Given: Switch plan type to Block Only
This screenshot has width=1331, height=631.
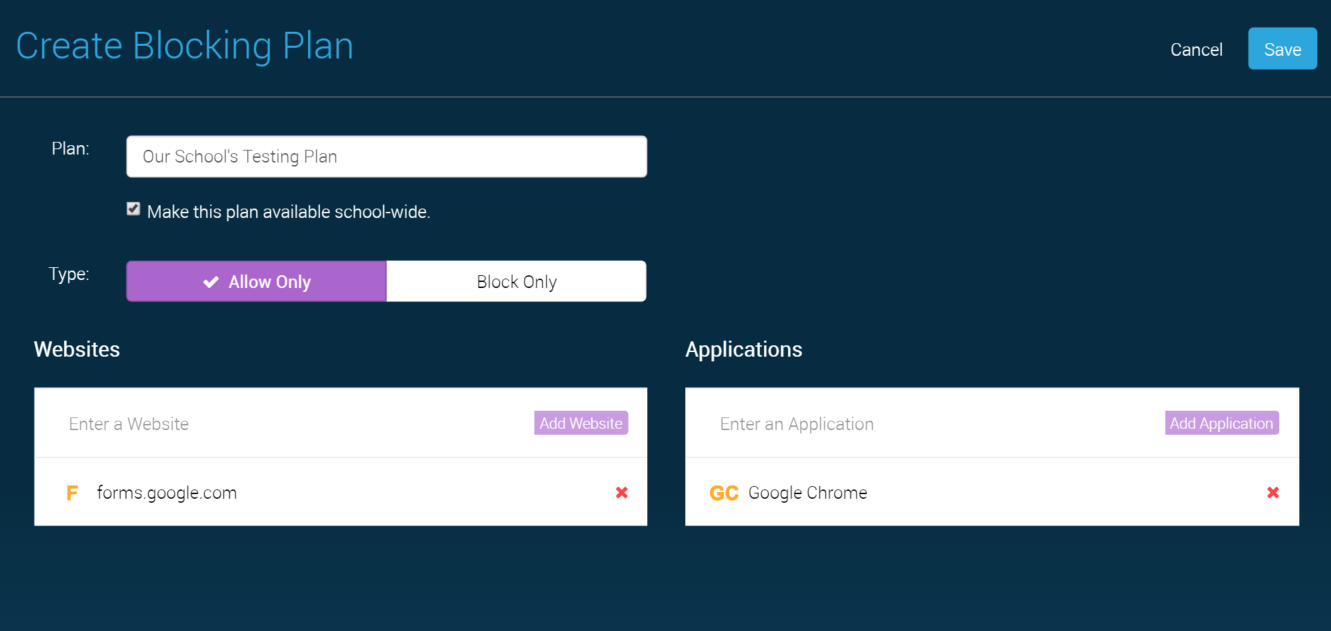Looking at the screenshot, I should [516, 281].
